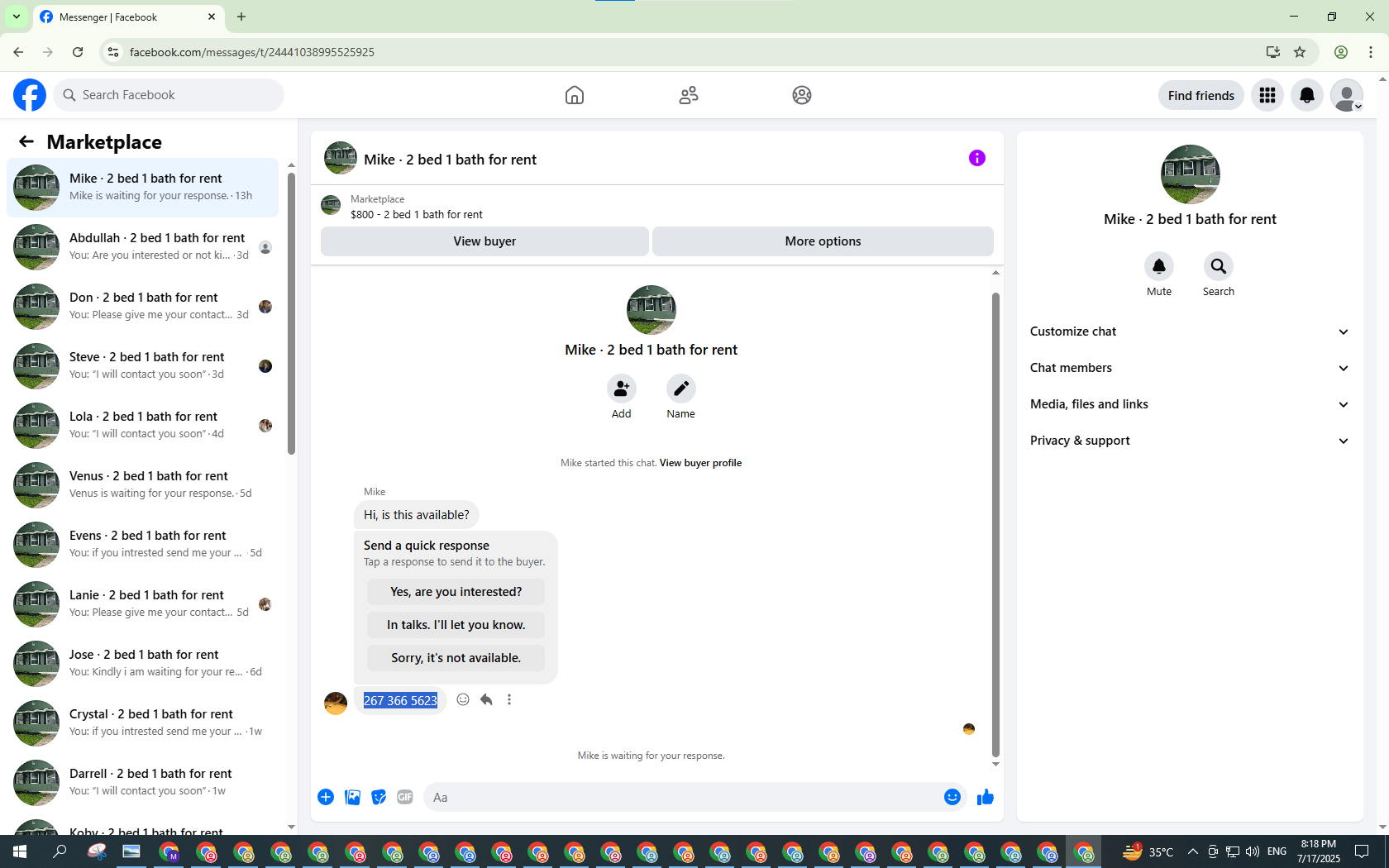Expand Chat members section

coord(1190,368)
